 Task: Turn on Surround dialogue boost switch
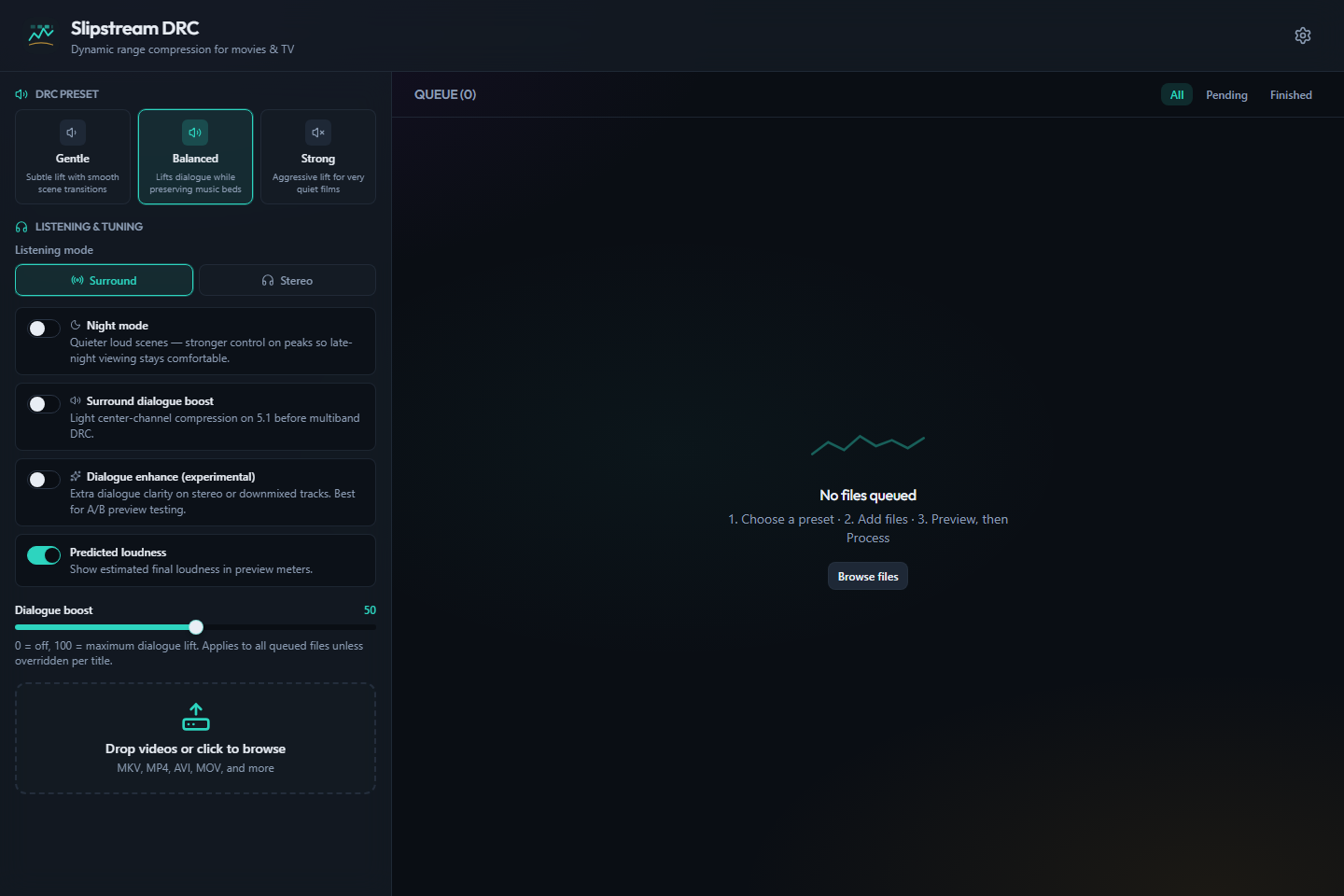(44, 404)
